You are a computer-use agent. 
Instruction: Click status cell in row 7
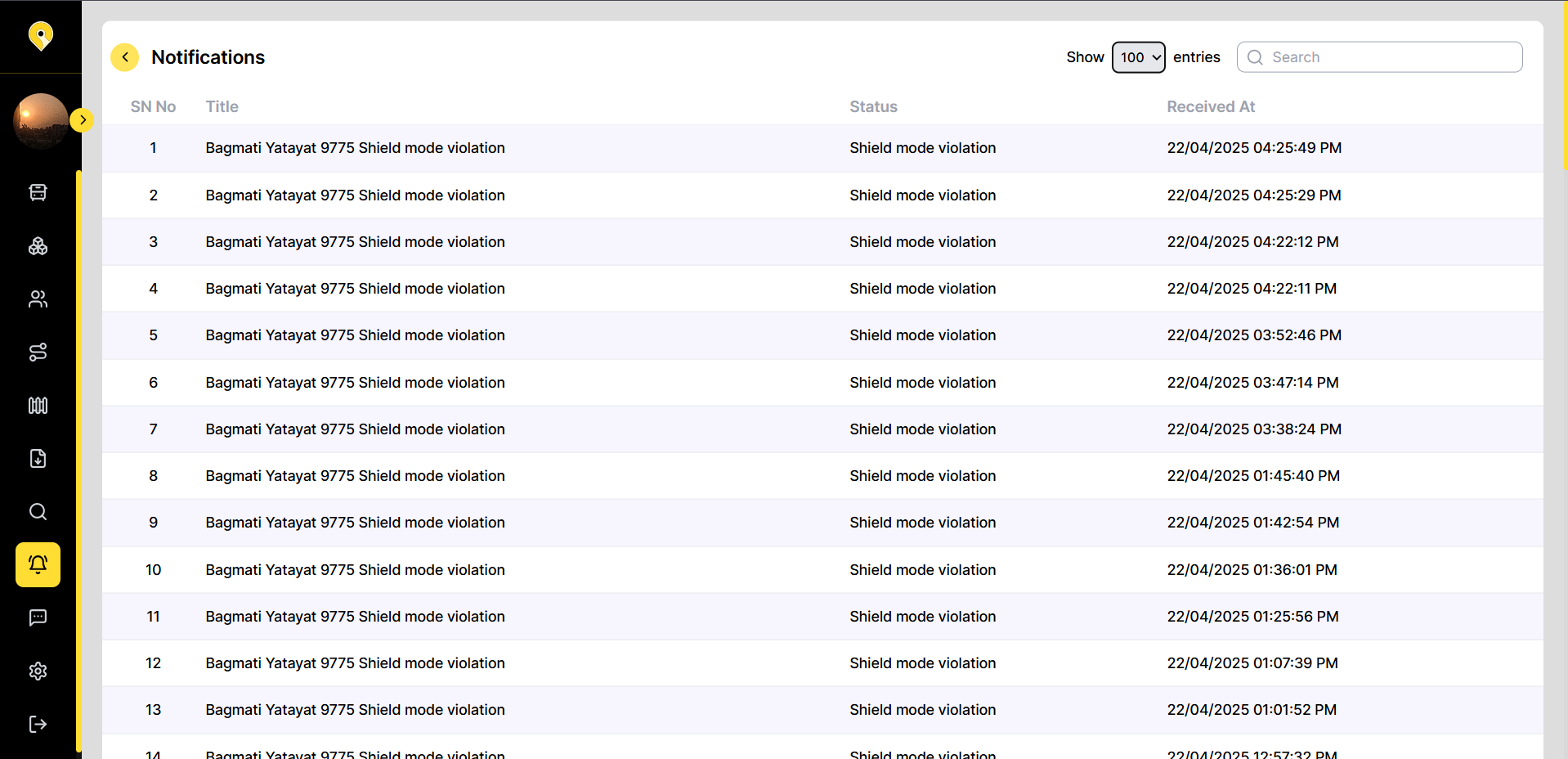922,429
